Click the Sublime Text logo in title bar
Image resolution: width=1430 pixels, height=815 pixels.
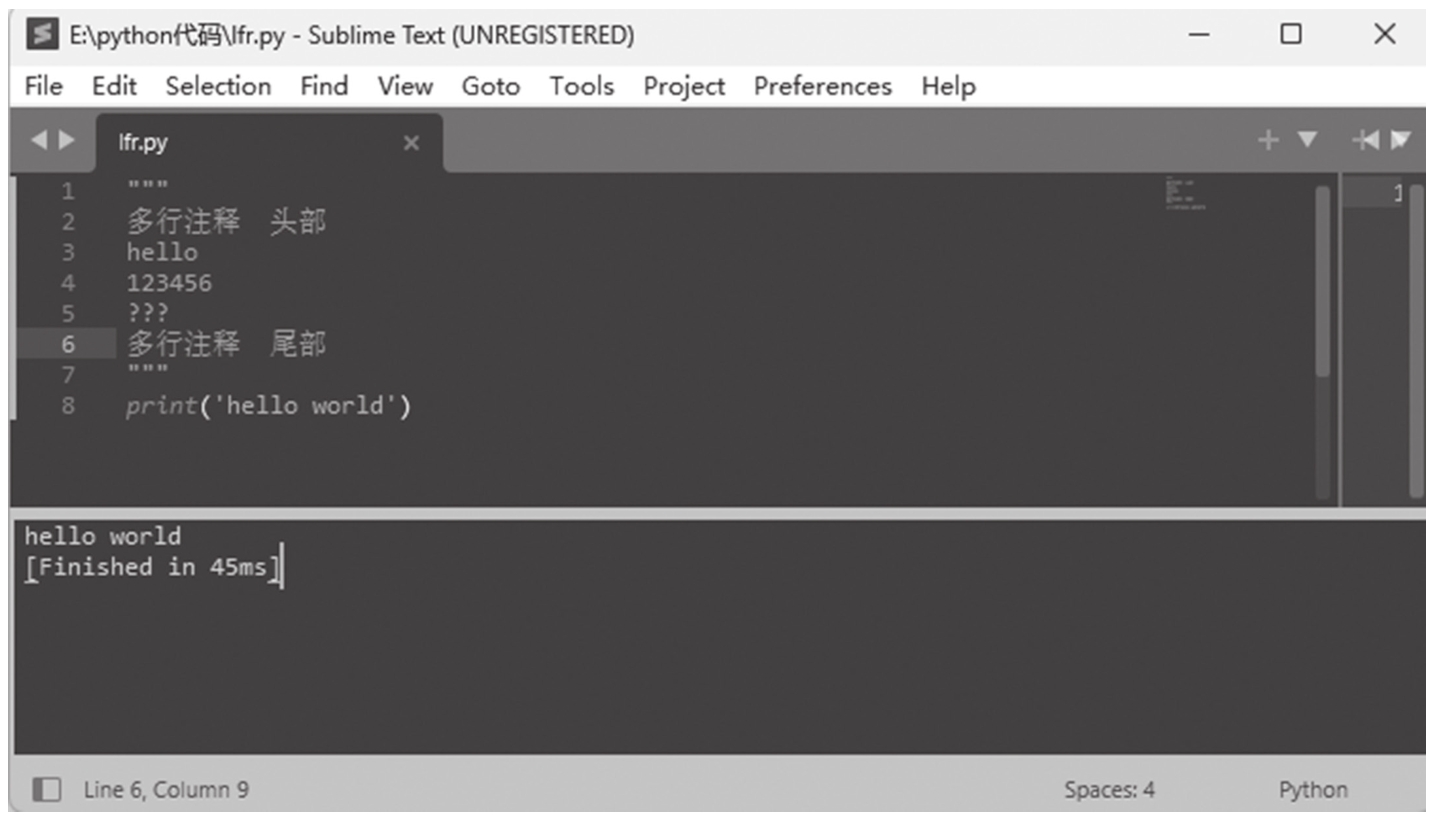(x=41, y=35)
